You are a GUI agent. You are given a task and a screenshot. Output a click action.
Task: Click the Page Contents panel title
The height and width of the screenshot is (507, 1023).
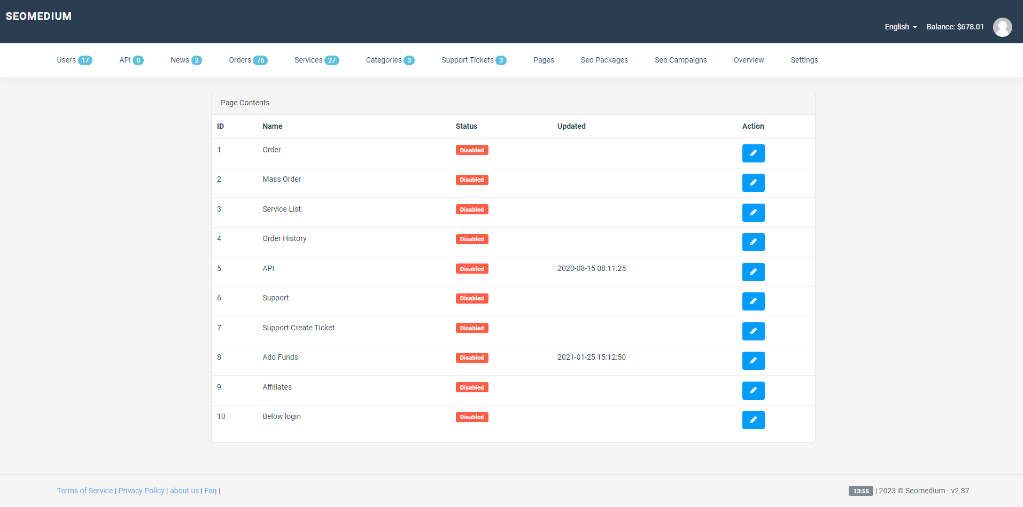(x=245, y=103)
